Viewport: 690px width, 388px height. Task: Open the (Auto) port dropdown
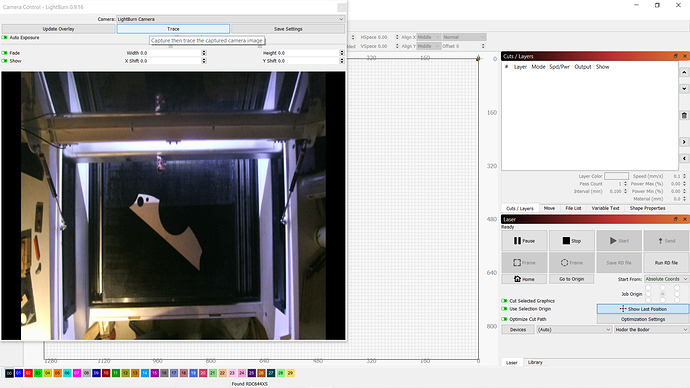coord(574,329)
